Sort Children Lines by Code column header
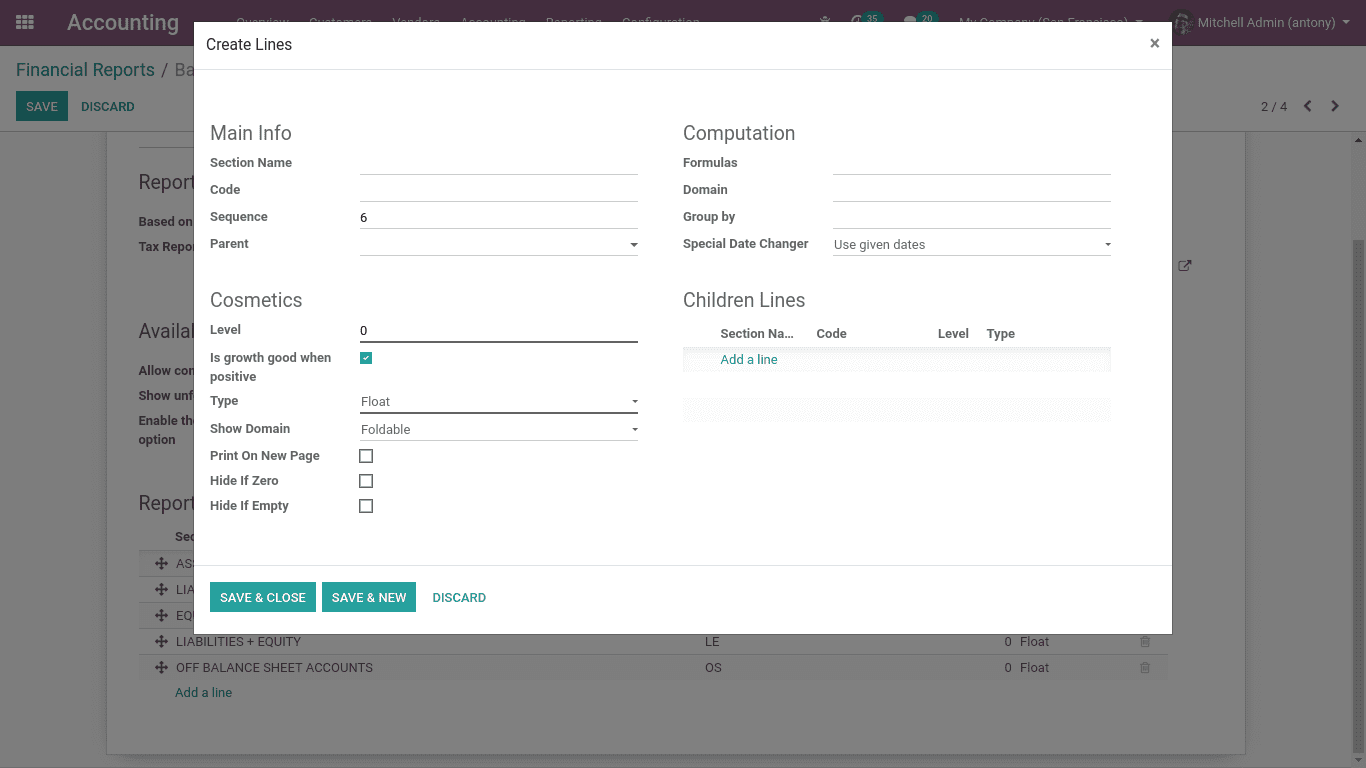Screen dimensions: 1366x768 [832, 334]
